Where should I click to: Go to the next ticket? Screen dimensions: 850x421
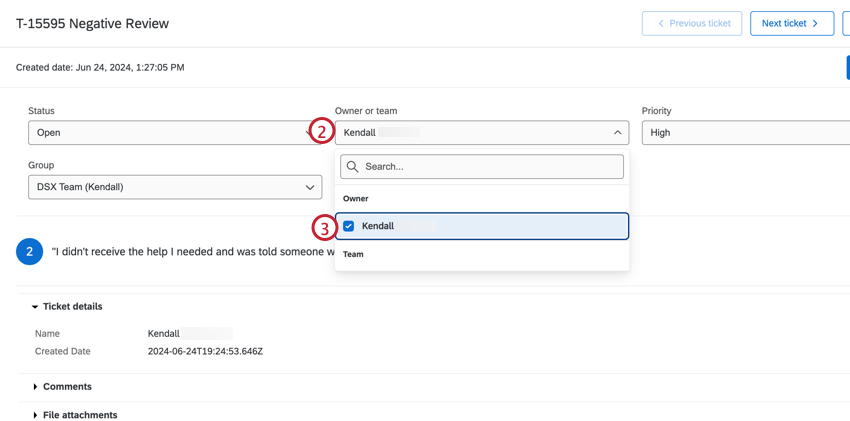tap(791, 23)
